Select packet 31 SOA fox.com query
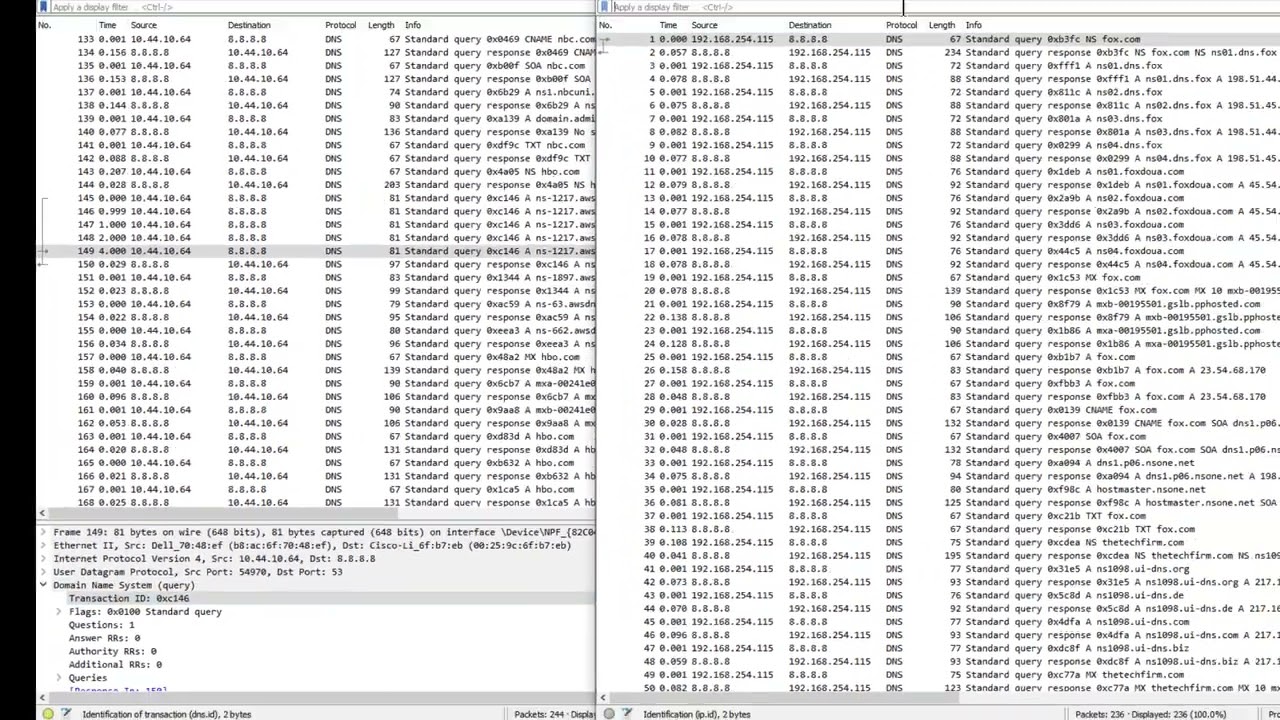 [x=940, y=436]
